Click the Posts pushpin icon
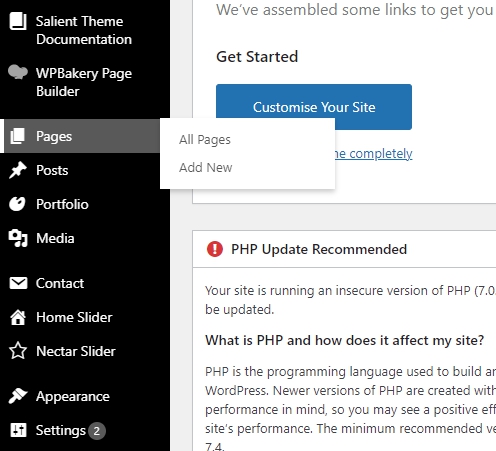Screen dimensions: 496x451 (18, 170)
